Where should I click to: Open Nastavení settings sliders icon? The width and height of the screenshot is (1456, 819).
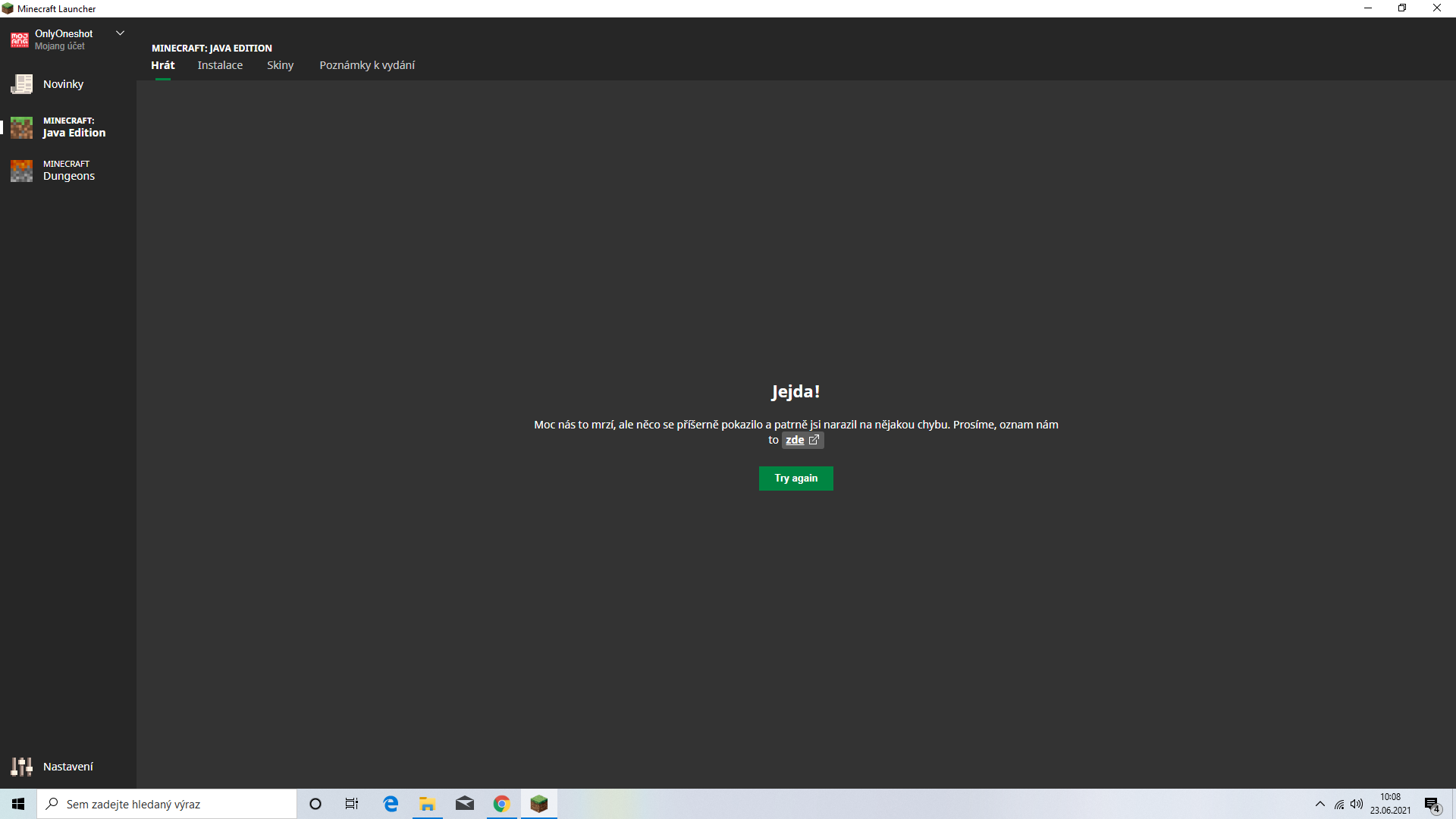point(21,767)
